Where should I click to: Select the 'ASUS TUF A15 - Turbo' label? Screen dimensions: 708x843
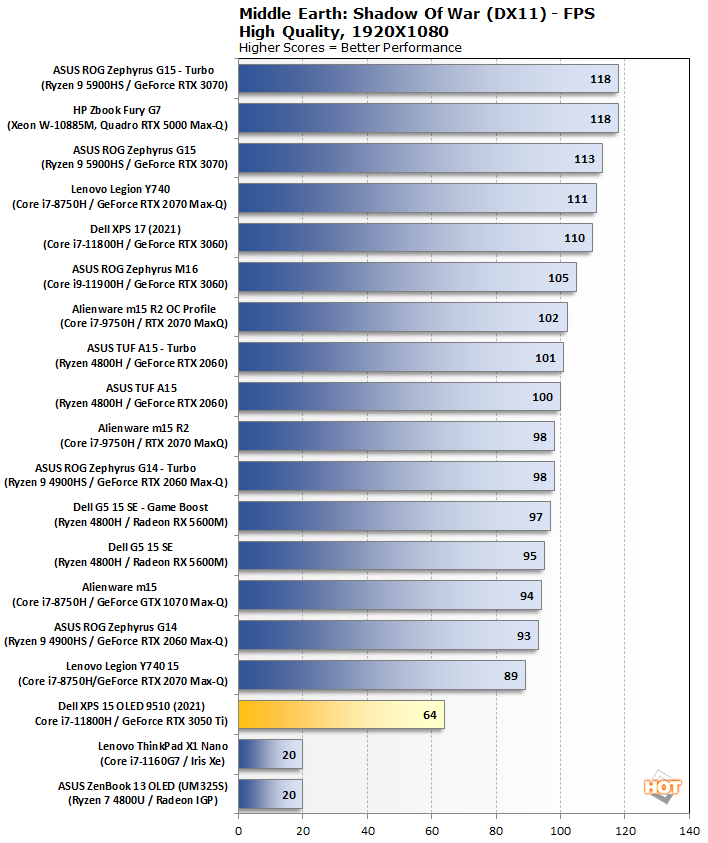pyautogui.click(x=141, y=348)
